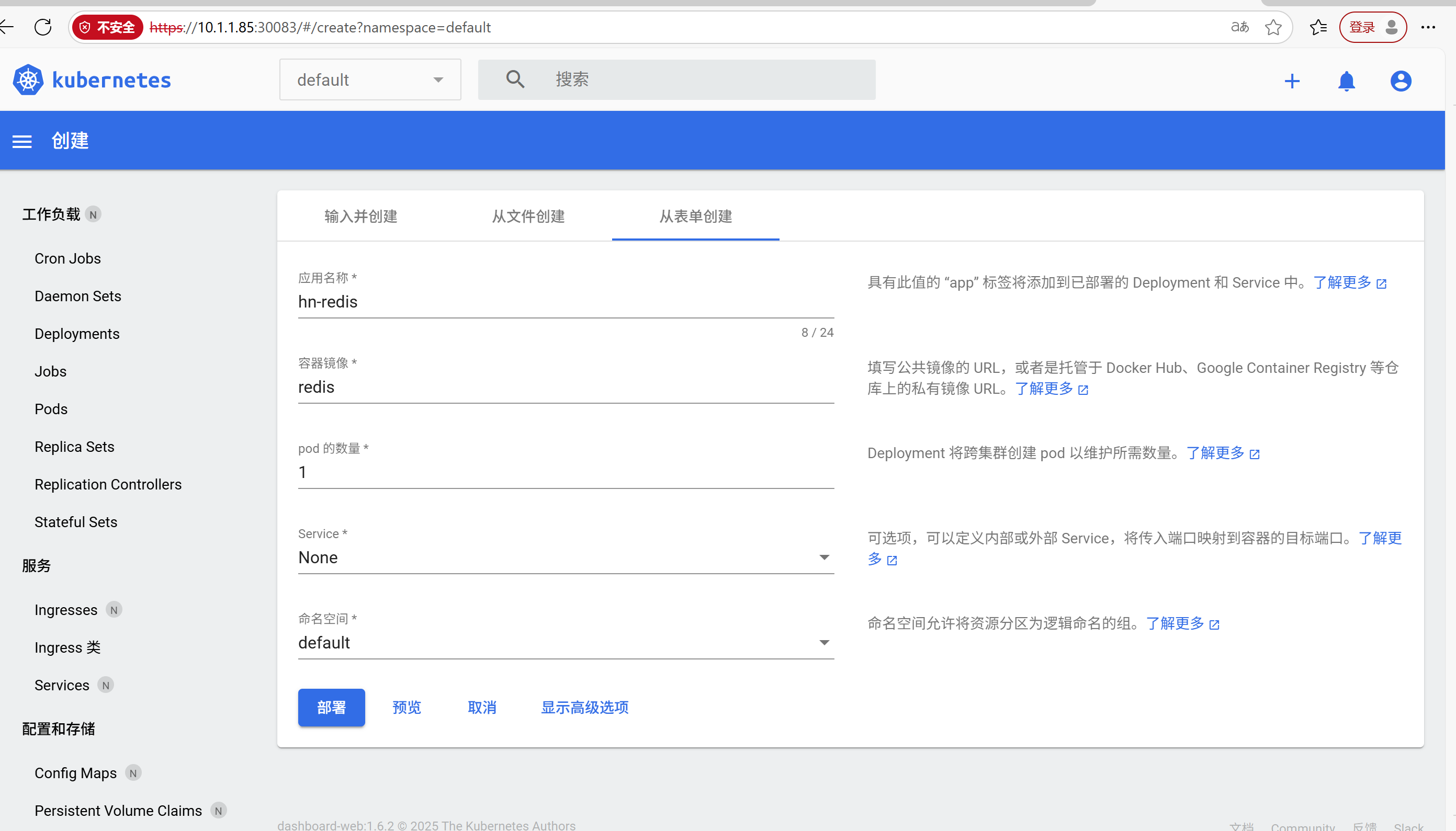This screenshot has width=1456, height=831.
Task: Open the Service type dropdown
Action: click(565, 557)
